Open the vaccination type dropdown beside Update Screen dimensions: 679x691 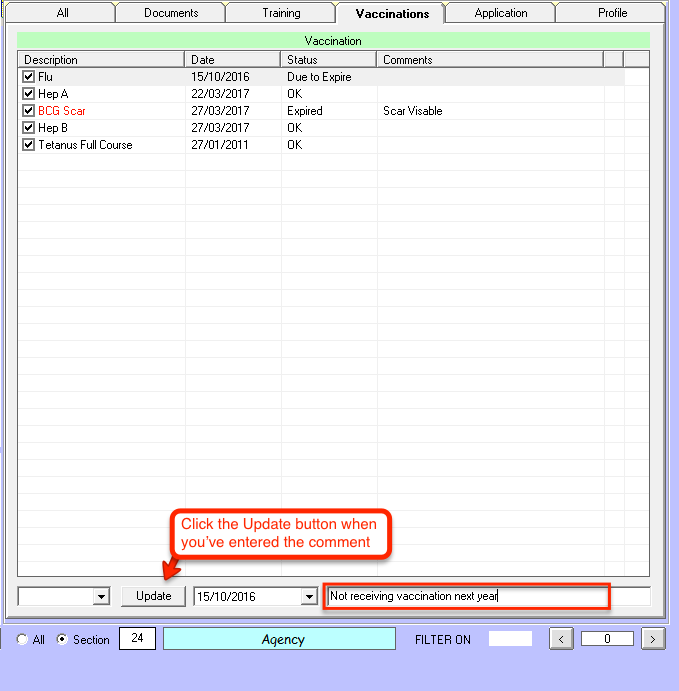pyautogui.click(x=100, y=597)
